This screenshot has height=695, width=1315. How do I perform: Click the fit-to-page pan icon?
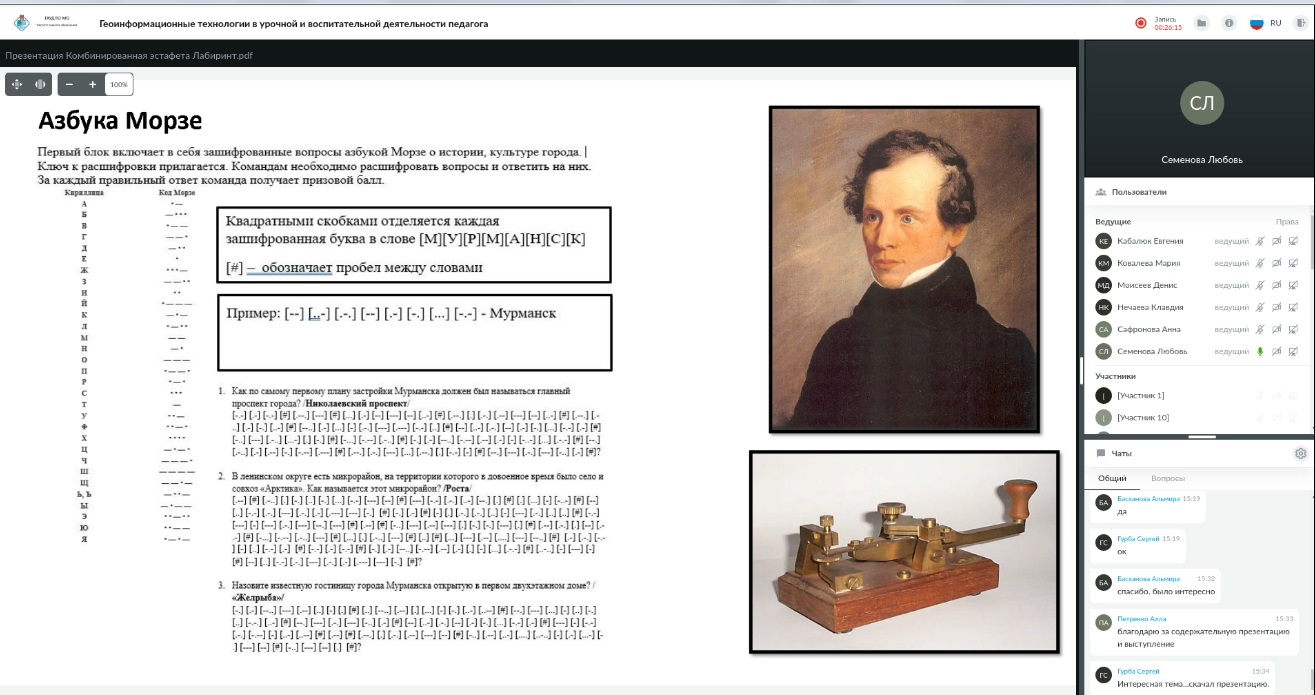[x=17, y=85]
